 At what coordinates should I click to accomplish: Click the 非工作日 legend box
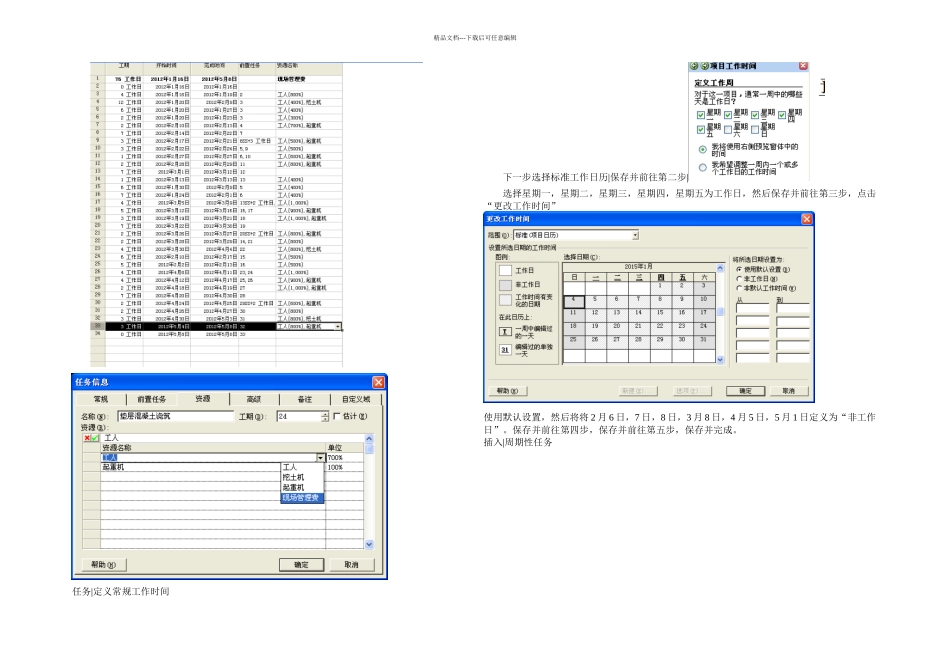(x=505, y=285)
